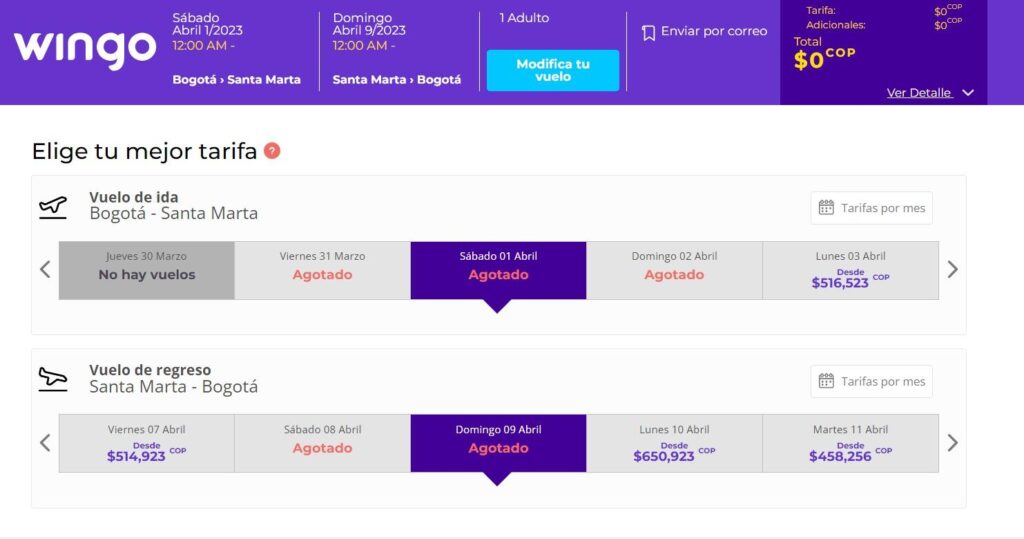This screenshot has width=1024, height=539.
Task: Click calendar icon in return Tarifas por mes
Action: [x=826, y=381]
